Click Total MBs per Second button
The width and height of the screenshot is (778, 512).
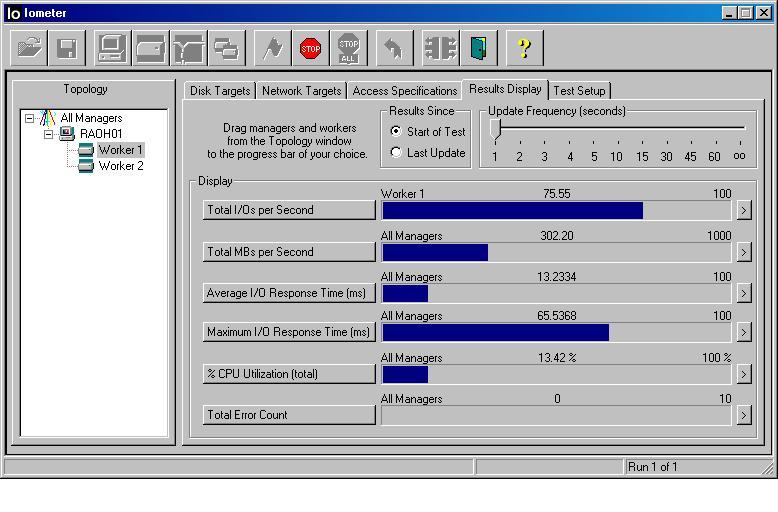pos(289,252)
